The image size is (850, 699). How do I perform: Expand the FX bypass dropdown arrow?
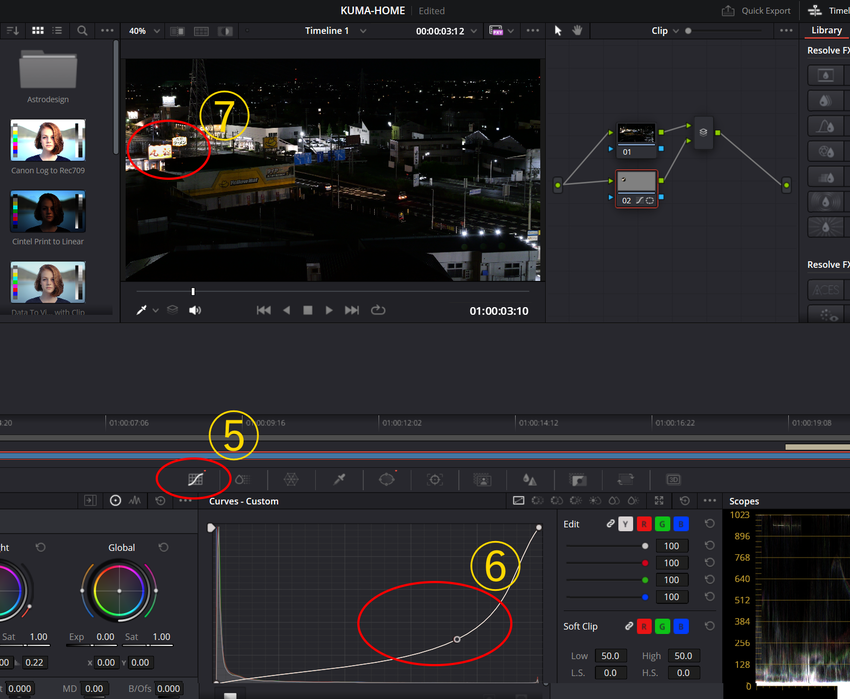(511, 31)
